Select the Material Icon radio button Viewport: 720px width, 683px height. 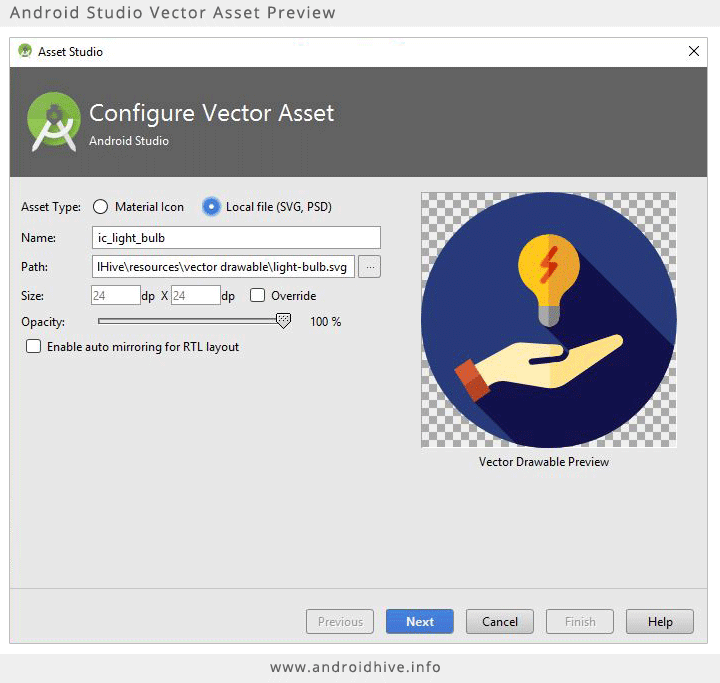click(x=100, y=207)
